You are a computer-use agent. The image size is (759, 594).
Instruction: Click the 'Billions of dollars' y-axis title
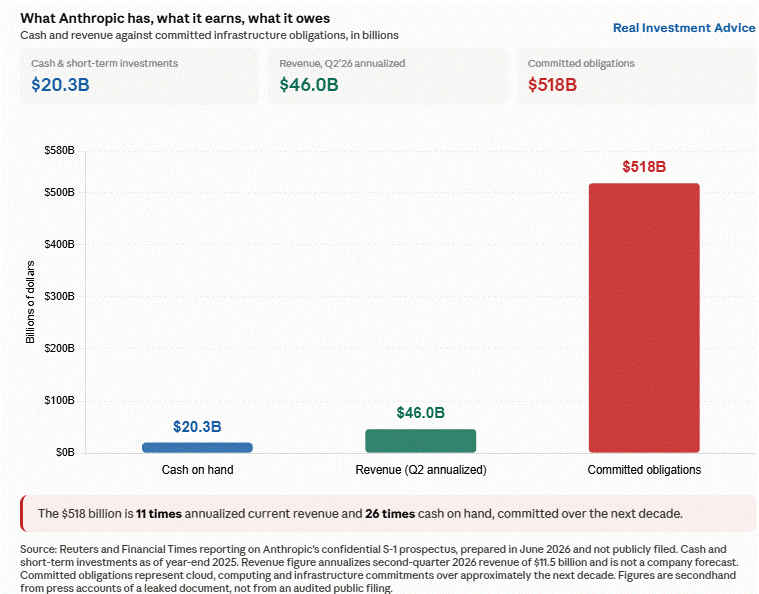[x=30, y=302]
